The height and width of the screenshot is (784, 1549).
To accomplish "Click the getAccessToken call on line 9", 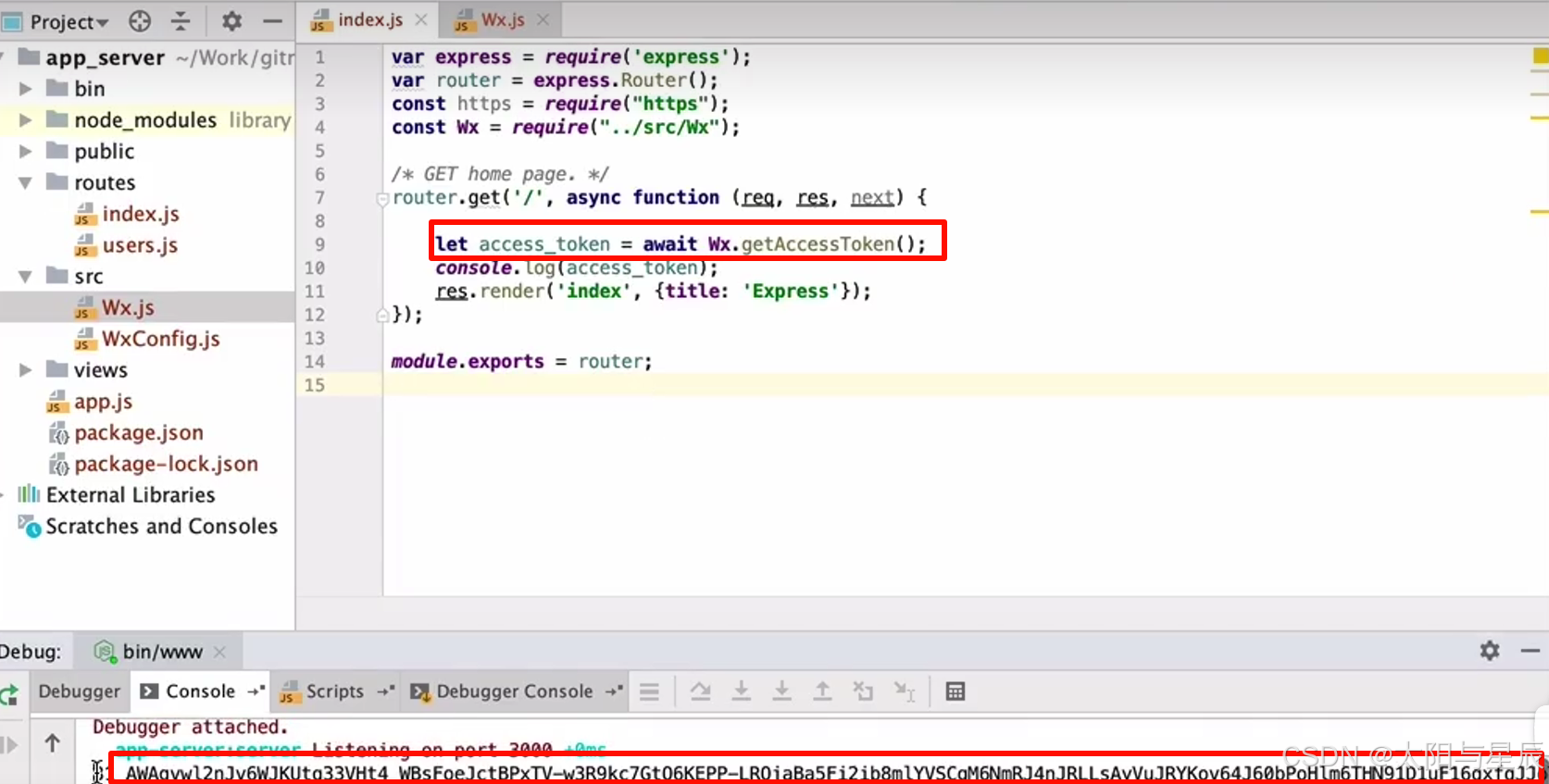I will pos(818,244).
